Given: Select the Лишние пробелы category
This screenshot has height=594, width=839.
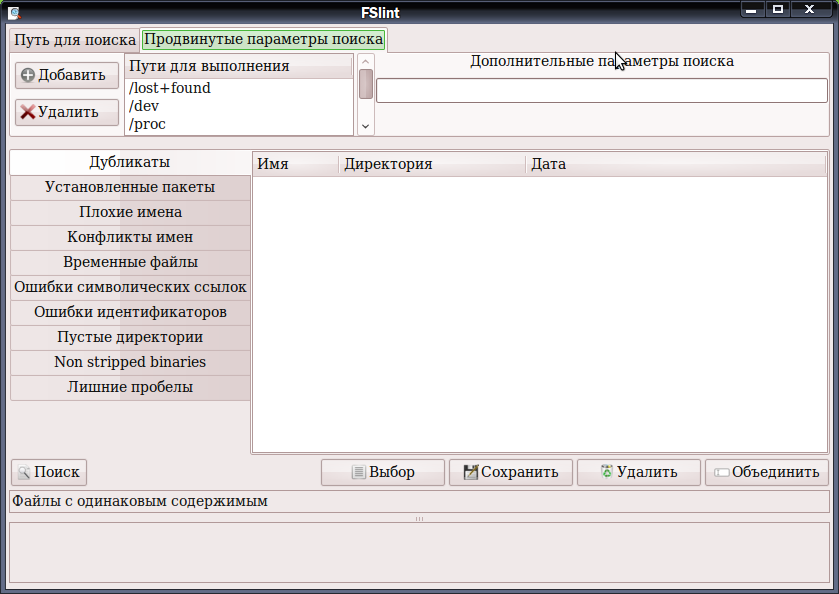Looking at the screenshot, I should [x=130, y=387].
